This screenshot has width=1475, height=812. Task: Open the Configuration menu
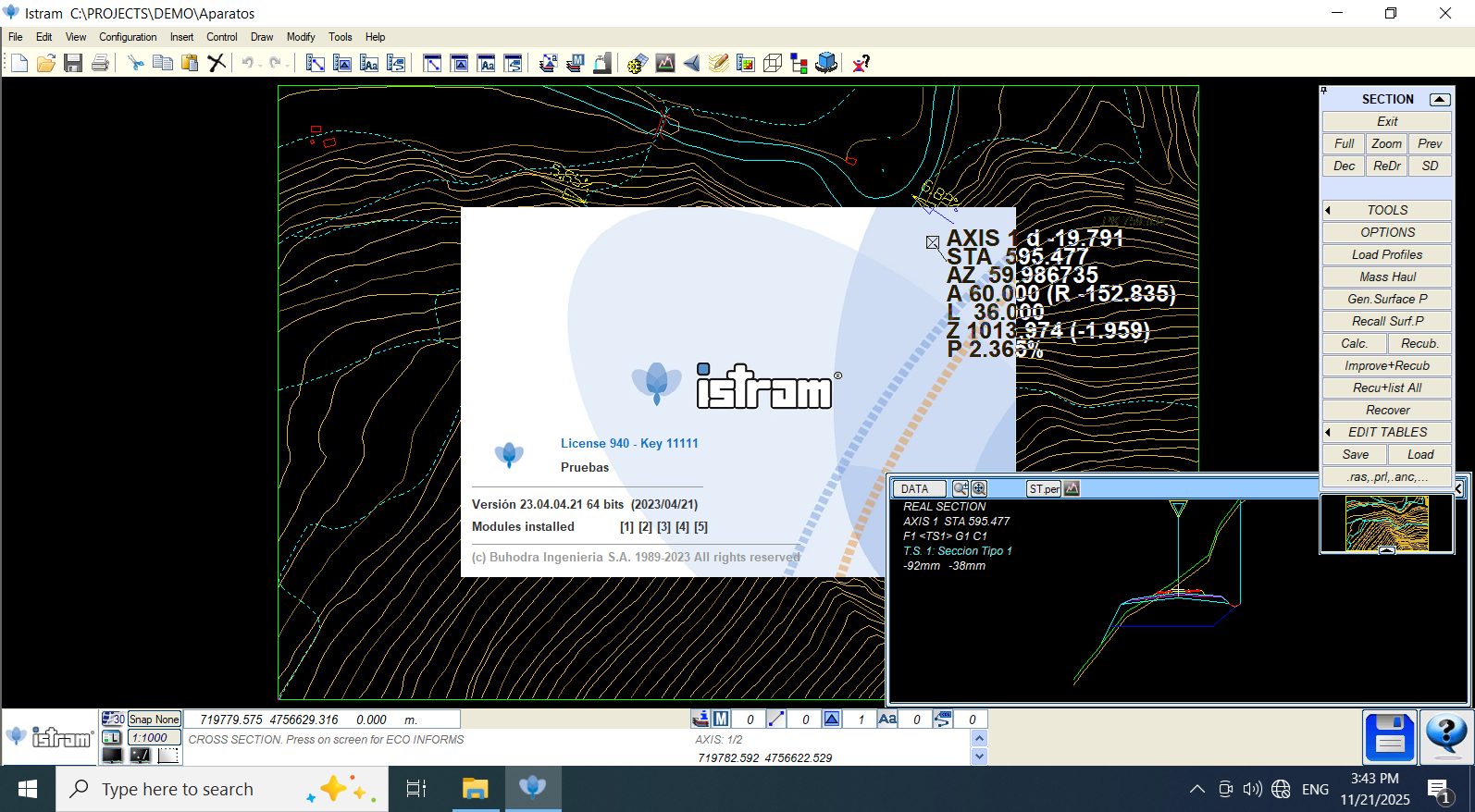point(128,37)
